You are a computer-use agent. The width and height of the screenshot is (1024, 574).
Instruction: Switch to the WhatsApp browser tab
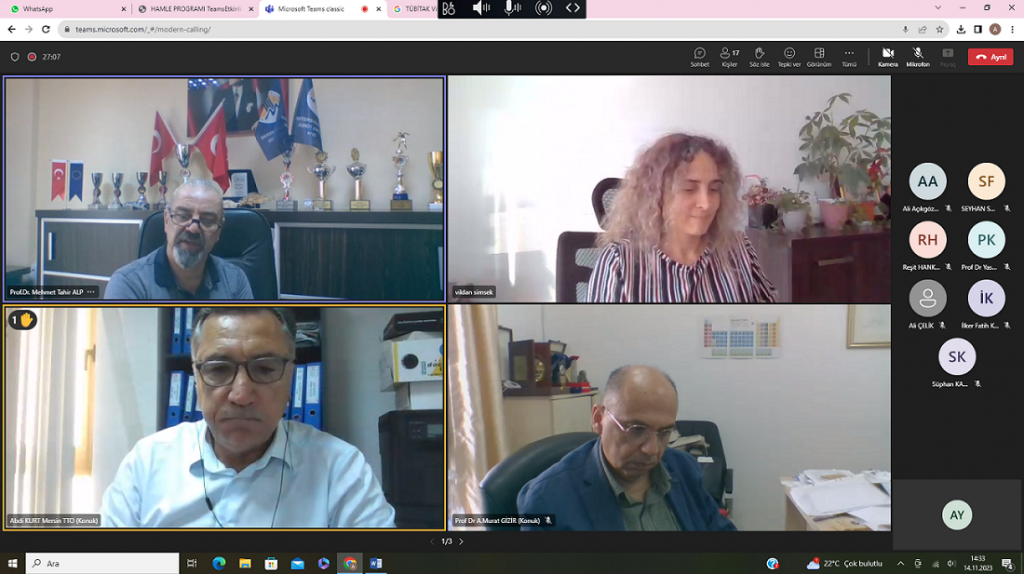coord(65,8)
